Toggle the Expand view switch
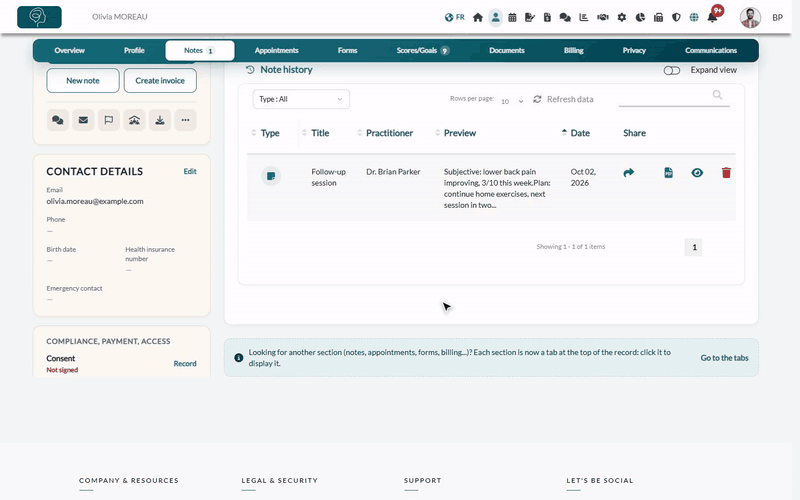Viewport: 800px width, 500px height. pyautogui.click(x=671, y=70)
